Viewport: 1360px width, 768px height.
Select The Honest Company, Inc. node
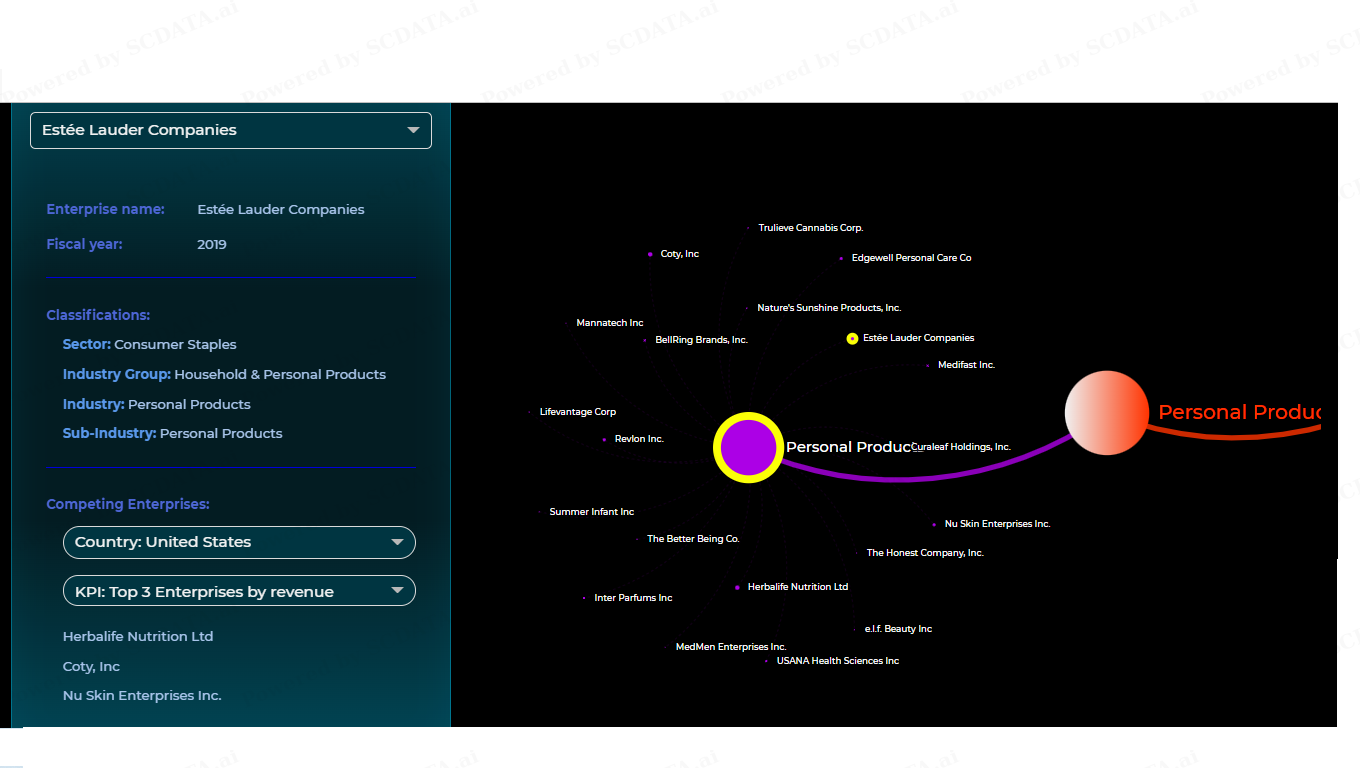coord(925,553)
